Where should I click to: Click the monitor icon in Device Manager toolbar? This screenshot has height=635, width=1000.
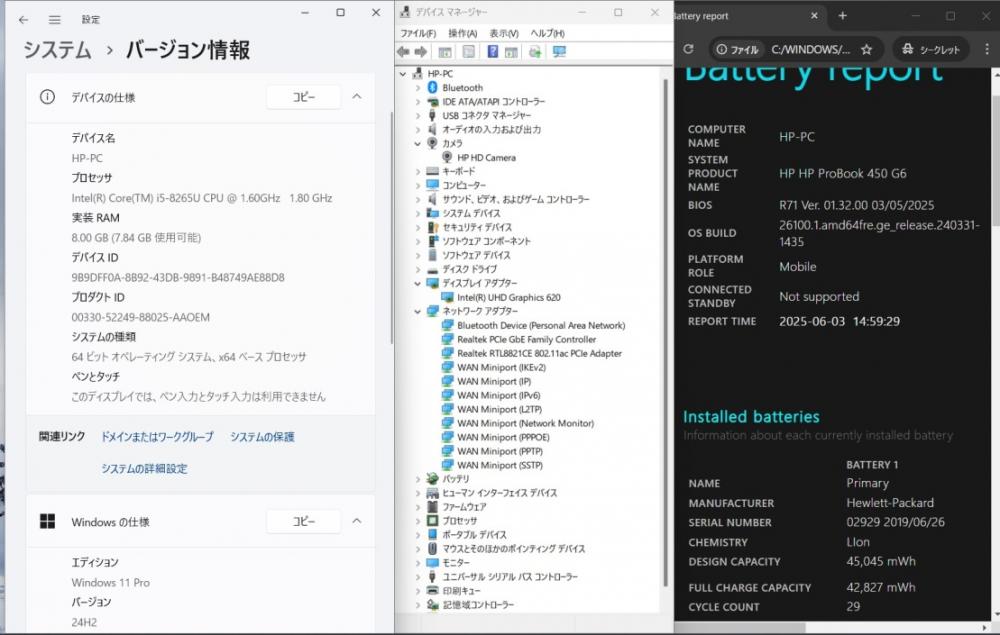pos(559,52)
